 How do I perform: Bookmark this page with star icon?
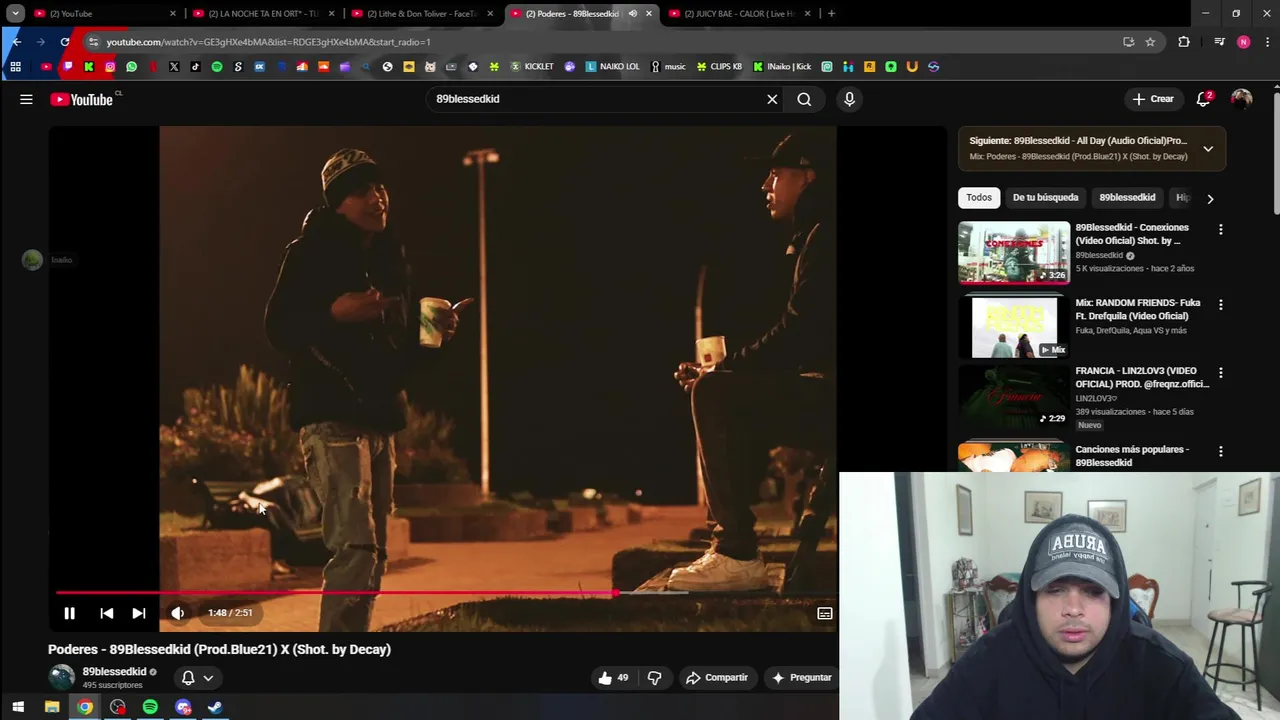click(x=1150, y=42)
